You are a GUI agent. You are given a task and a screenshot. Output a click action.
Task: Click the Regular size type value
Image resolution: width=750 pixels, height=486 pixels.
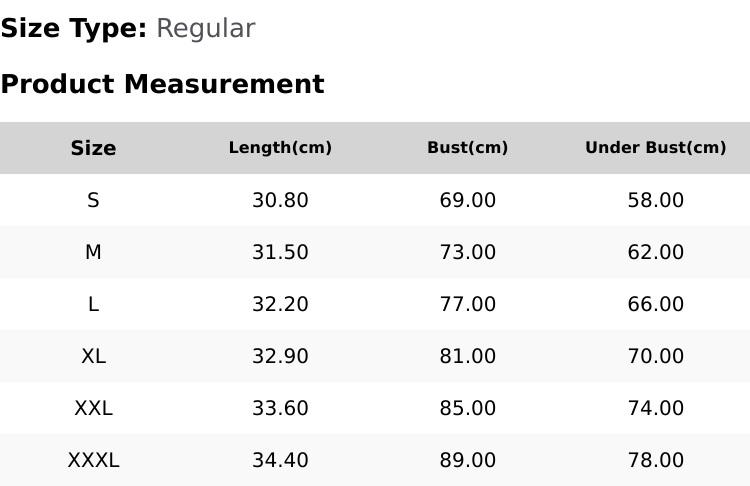tap(206, 29)
